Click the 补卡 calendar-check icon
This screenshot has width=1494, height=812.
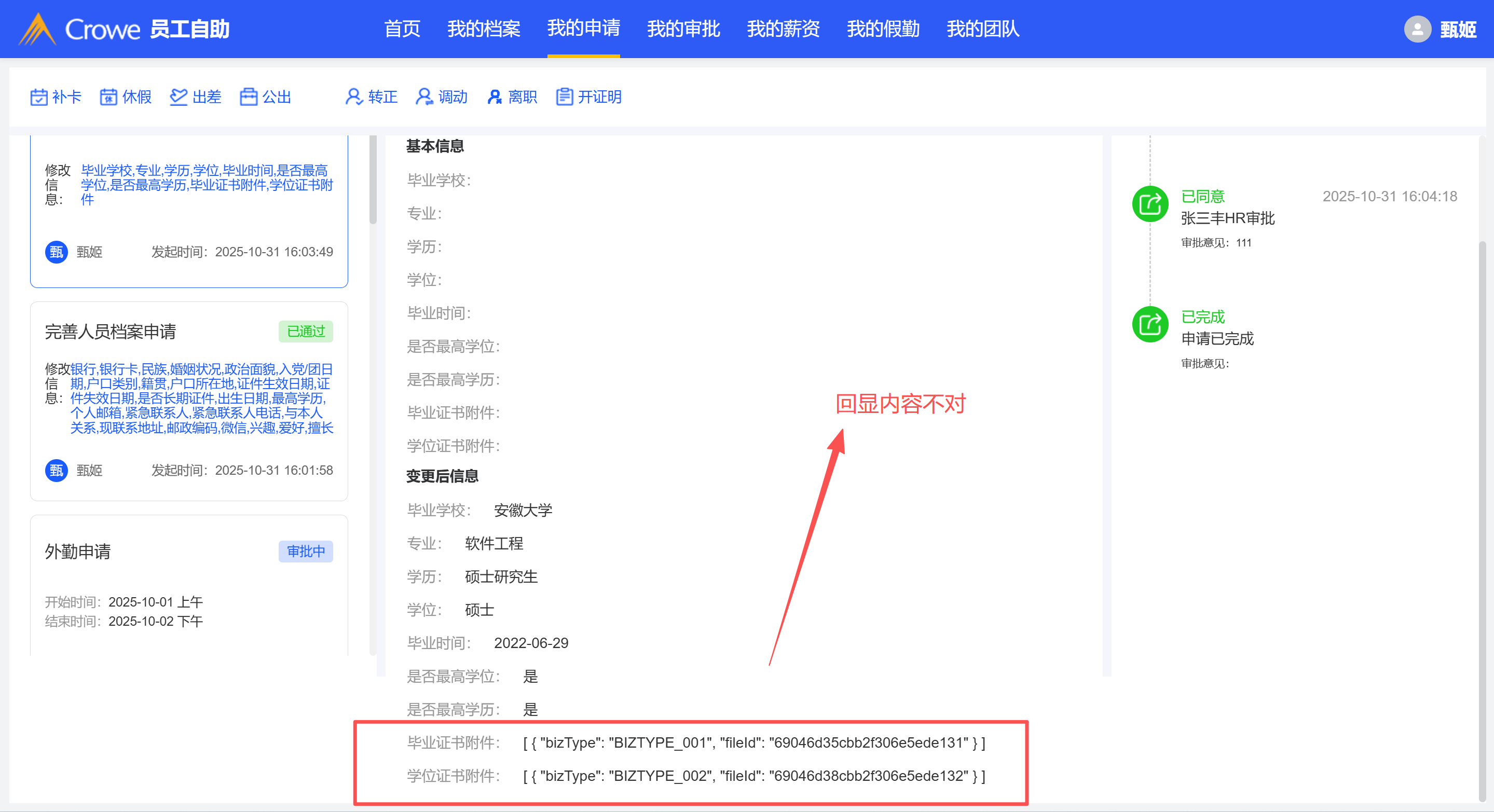[39, 97]
